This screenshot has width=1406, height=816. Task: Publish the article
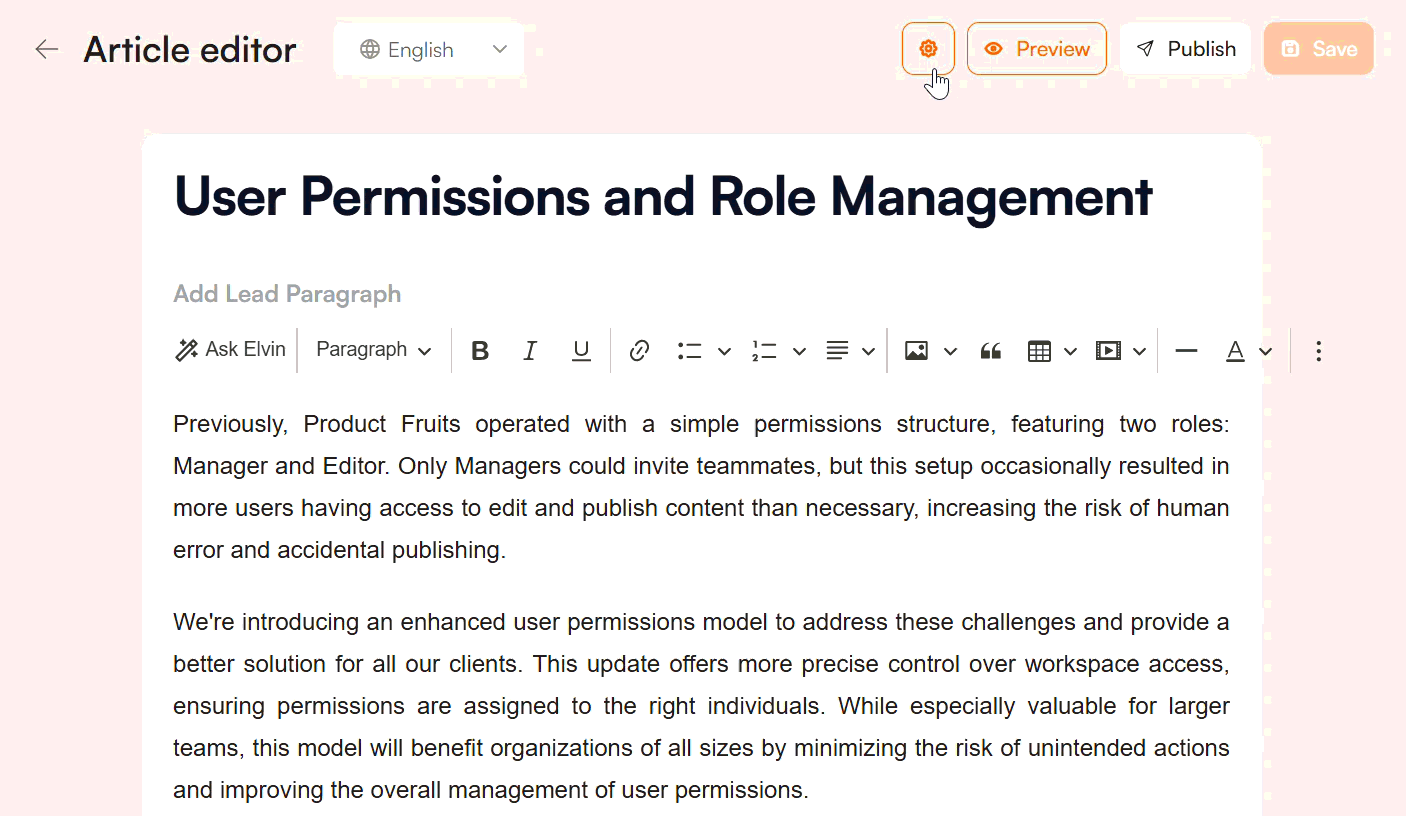pyautogui.click(x=1186, y=48)
